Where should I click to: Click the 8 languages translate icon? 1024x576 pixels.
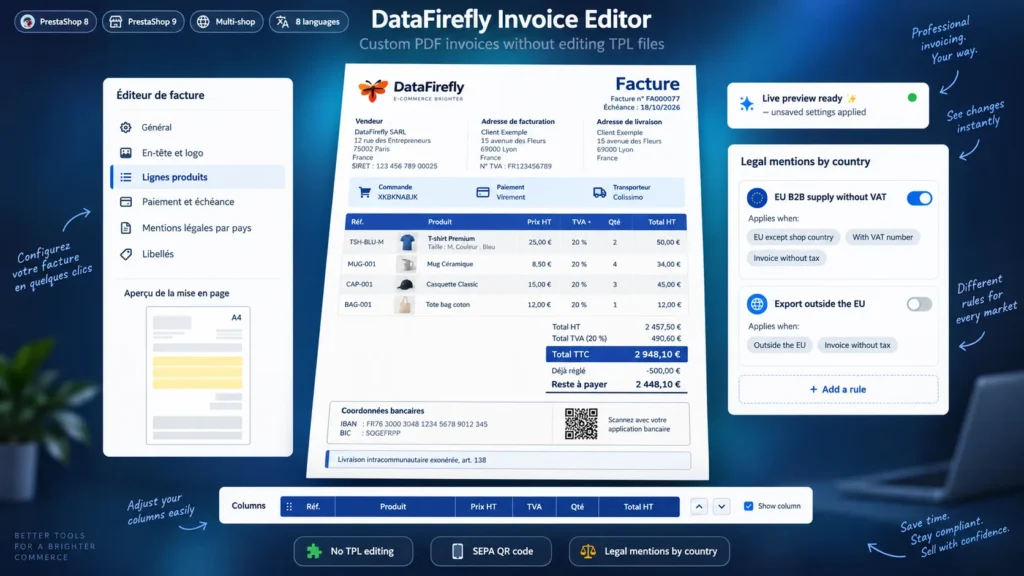[x=282, y=22]
